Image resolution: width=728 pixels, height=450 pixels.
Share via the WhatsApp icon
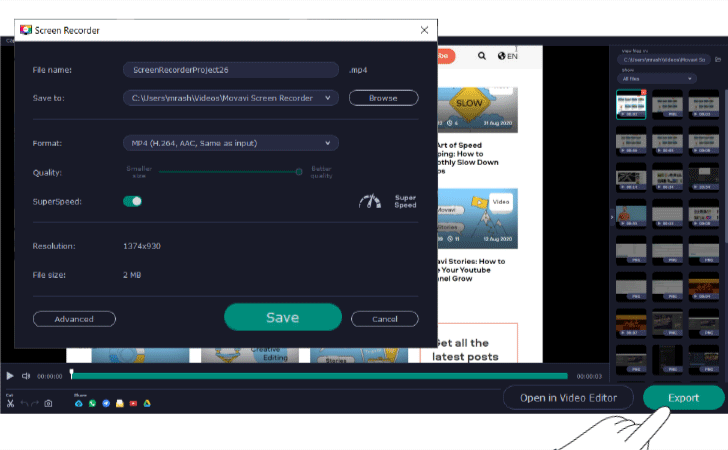(92, 403)
